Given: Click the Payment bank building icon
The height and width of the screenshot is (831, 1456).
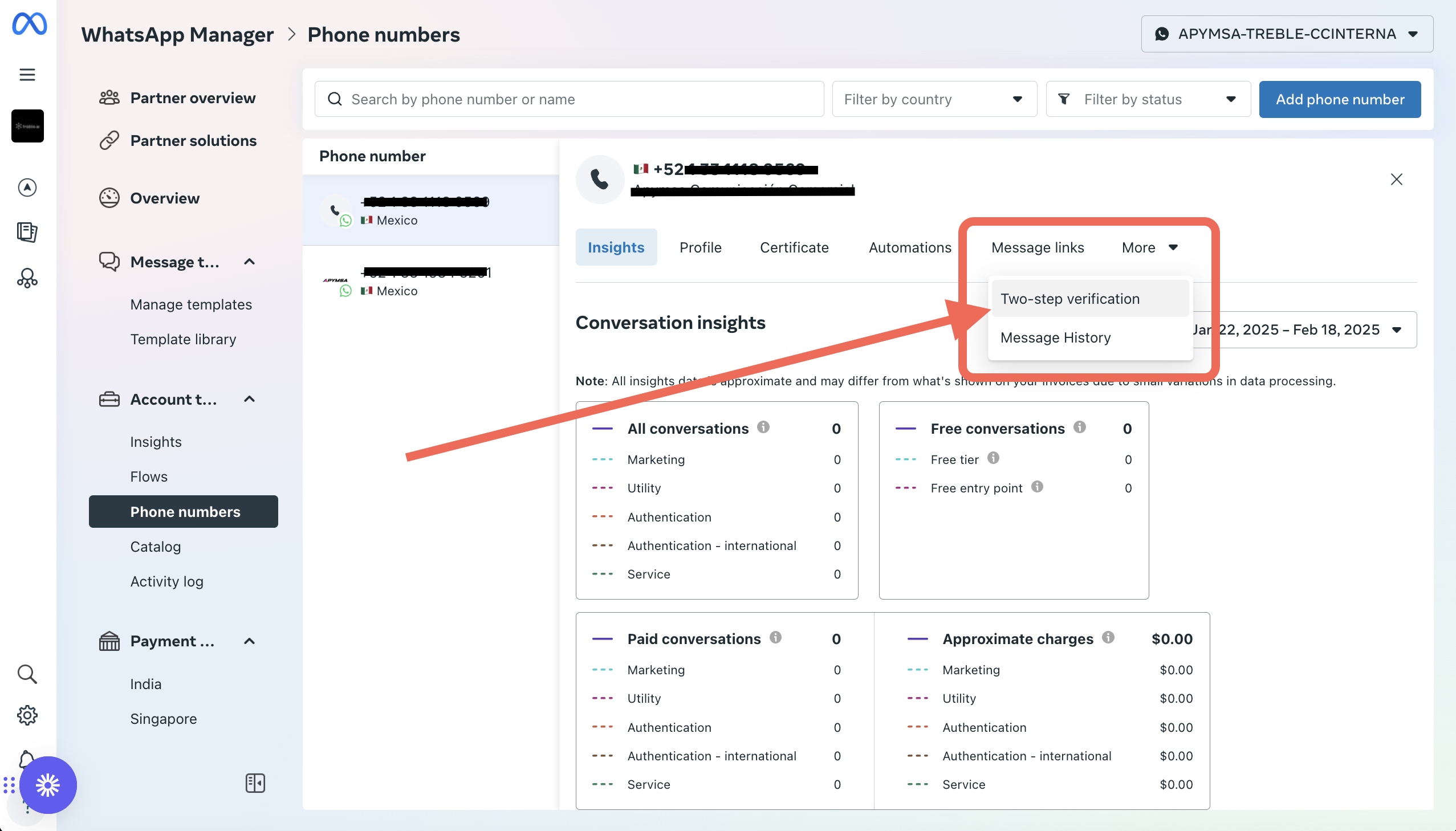Looking at the screenshot, I should tap(109, 641).
